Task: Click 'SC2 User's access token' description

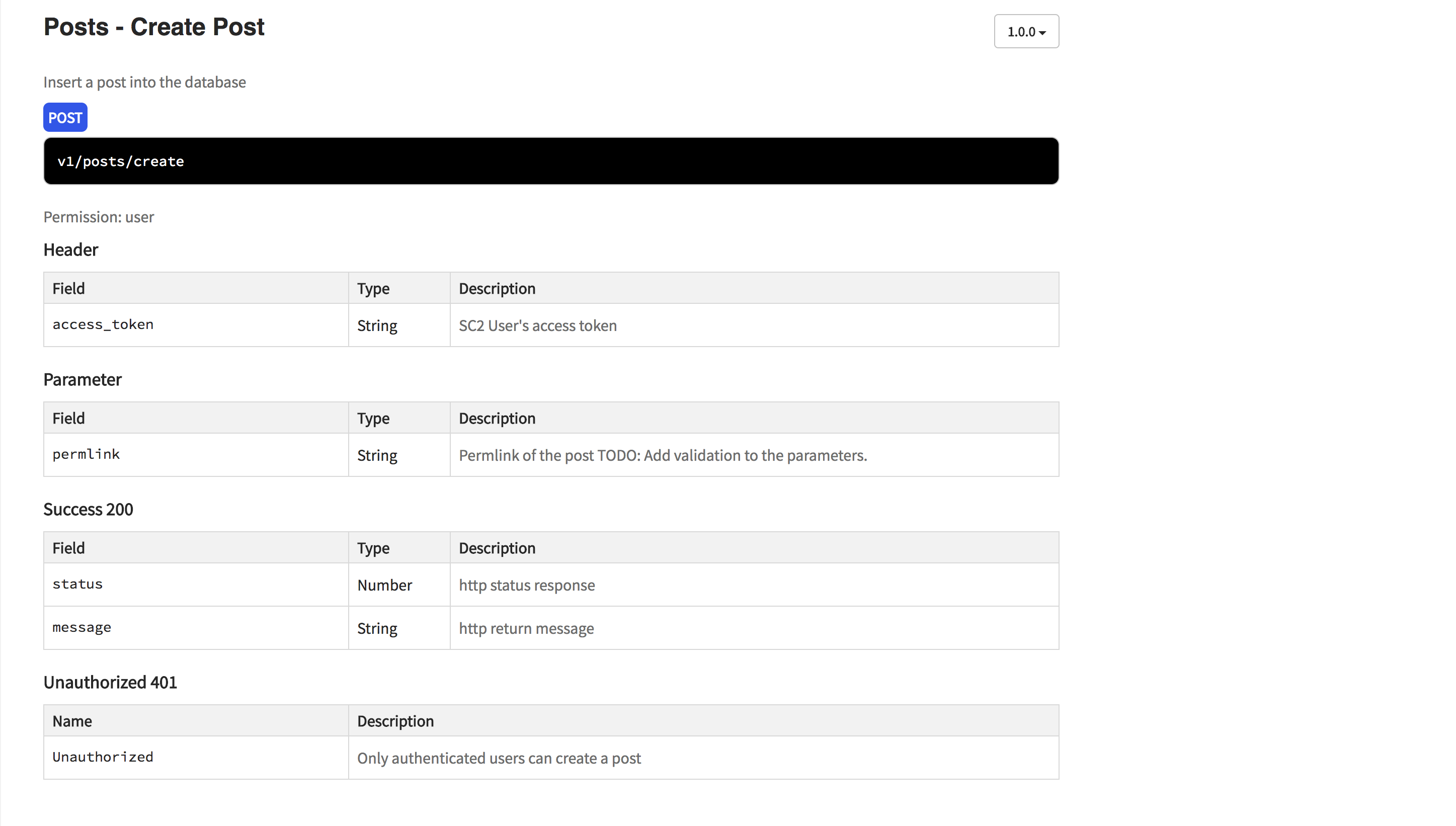Action: [538, 325]
